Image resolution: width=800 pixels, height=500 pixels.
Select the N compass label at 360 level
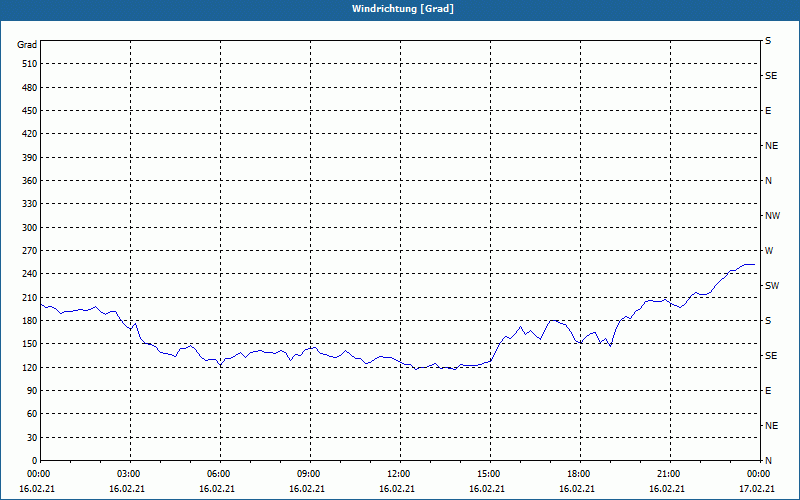768,181
